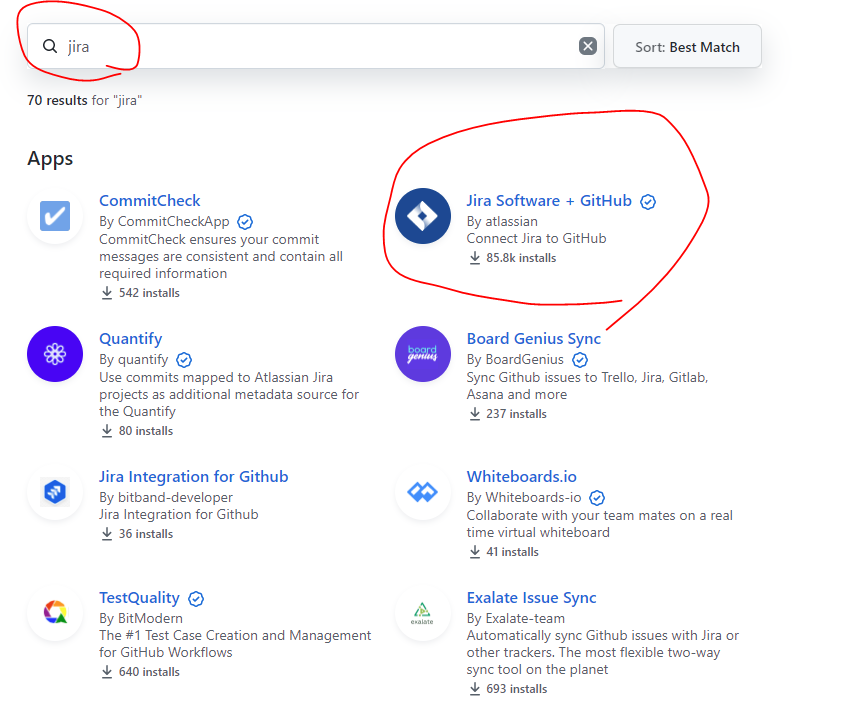Open the Whiteboards.io link

coord(522,476)
